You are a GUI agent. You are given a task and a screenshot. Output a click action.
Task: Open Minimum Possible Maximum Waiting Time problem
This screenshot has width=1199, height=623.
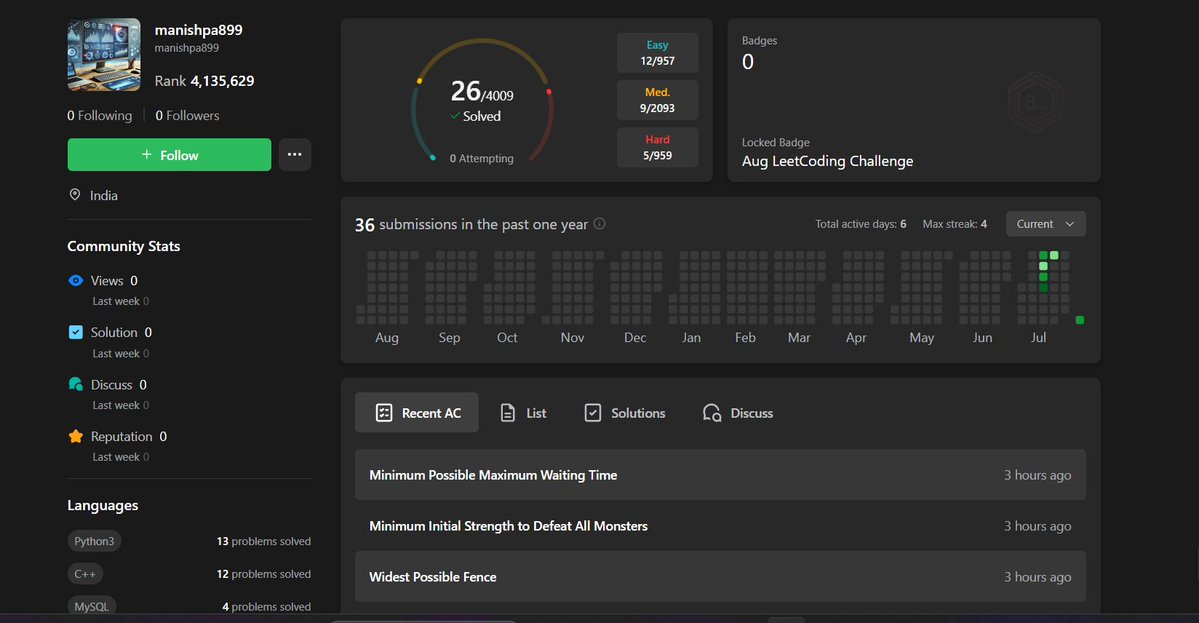coord(720,475)
